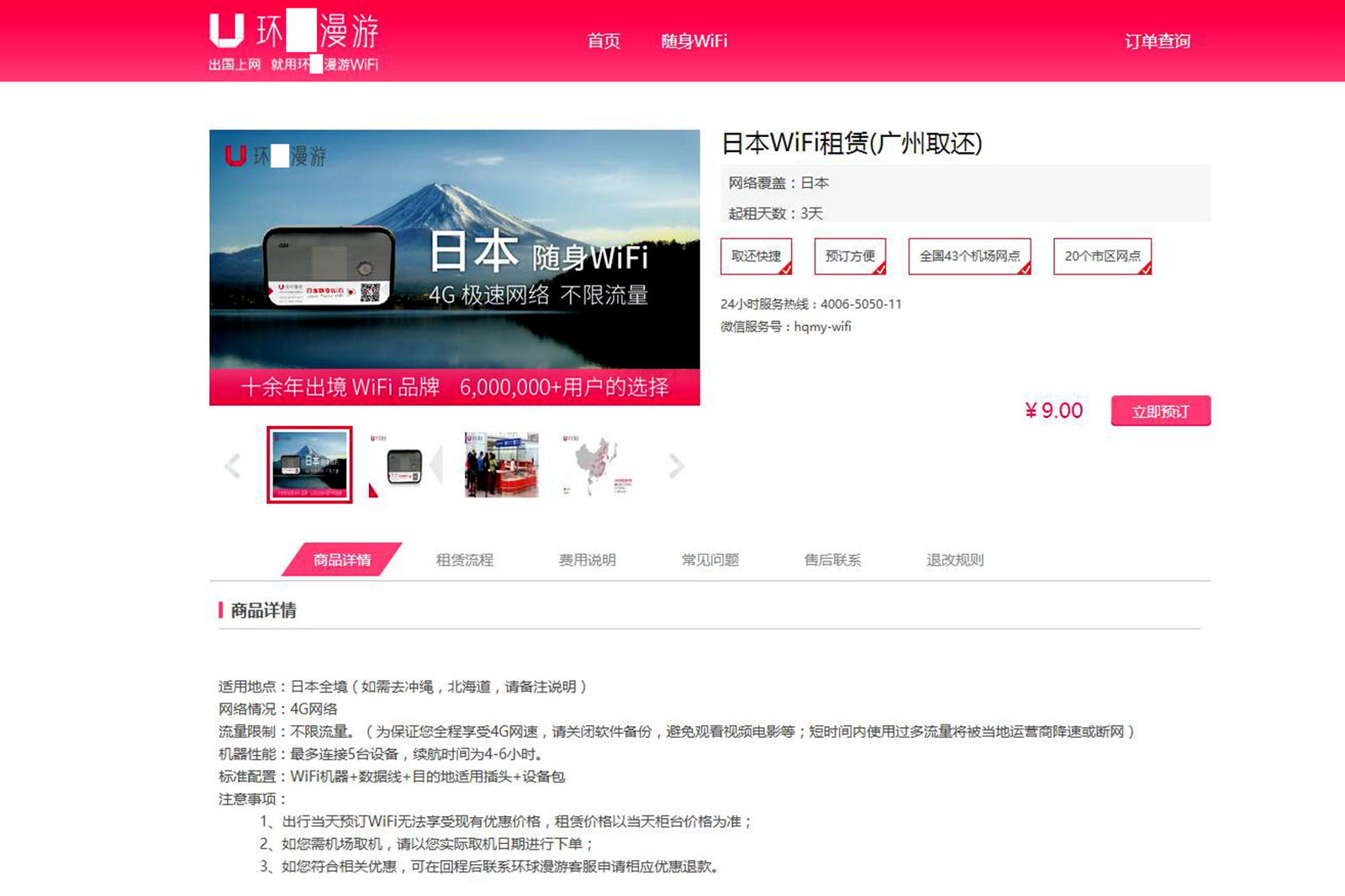Image resolution: width=1345 pixels, height=896 pixels.
Task: Toggle the 预订方便 checked tag
Action: point(850,256)
